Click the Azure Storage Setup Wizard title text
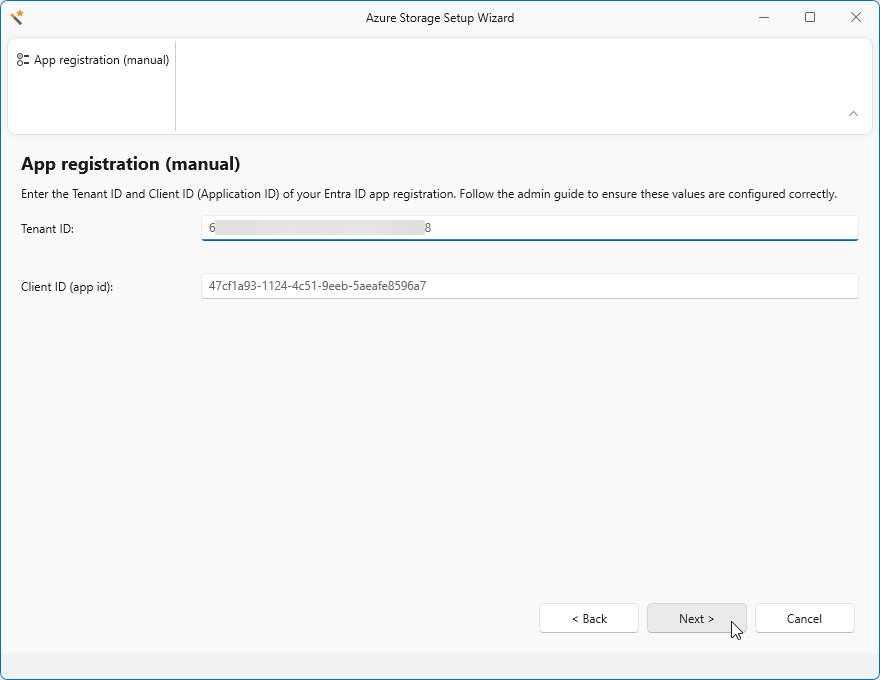This screenshot has width=880, height=680. [x=440, y=18]
